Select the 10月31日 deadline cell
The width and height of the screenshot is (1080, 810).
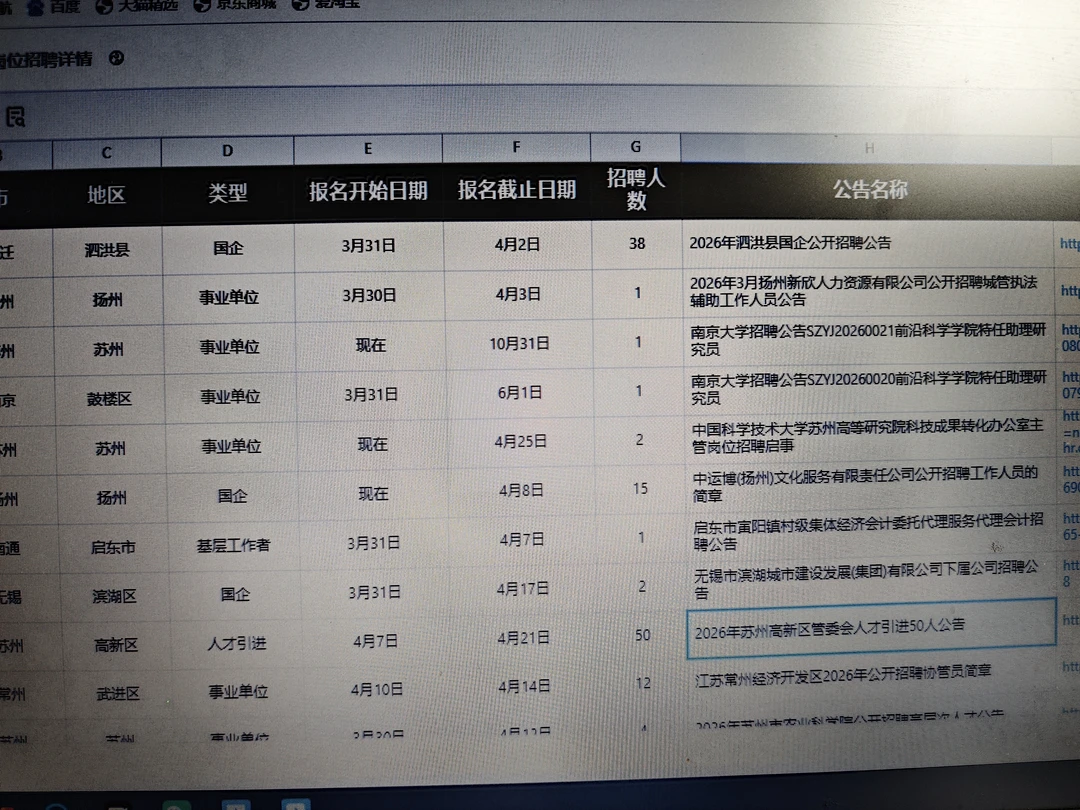(x=519, y=344)
